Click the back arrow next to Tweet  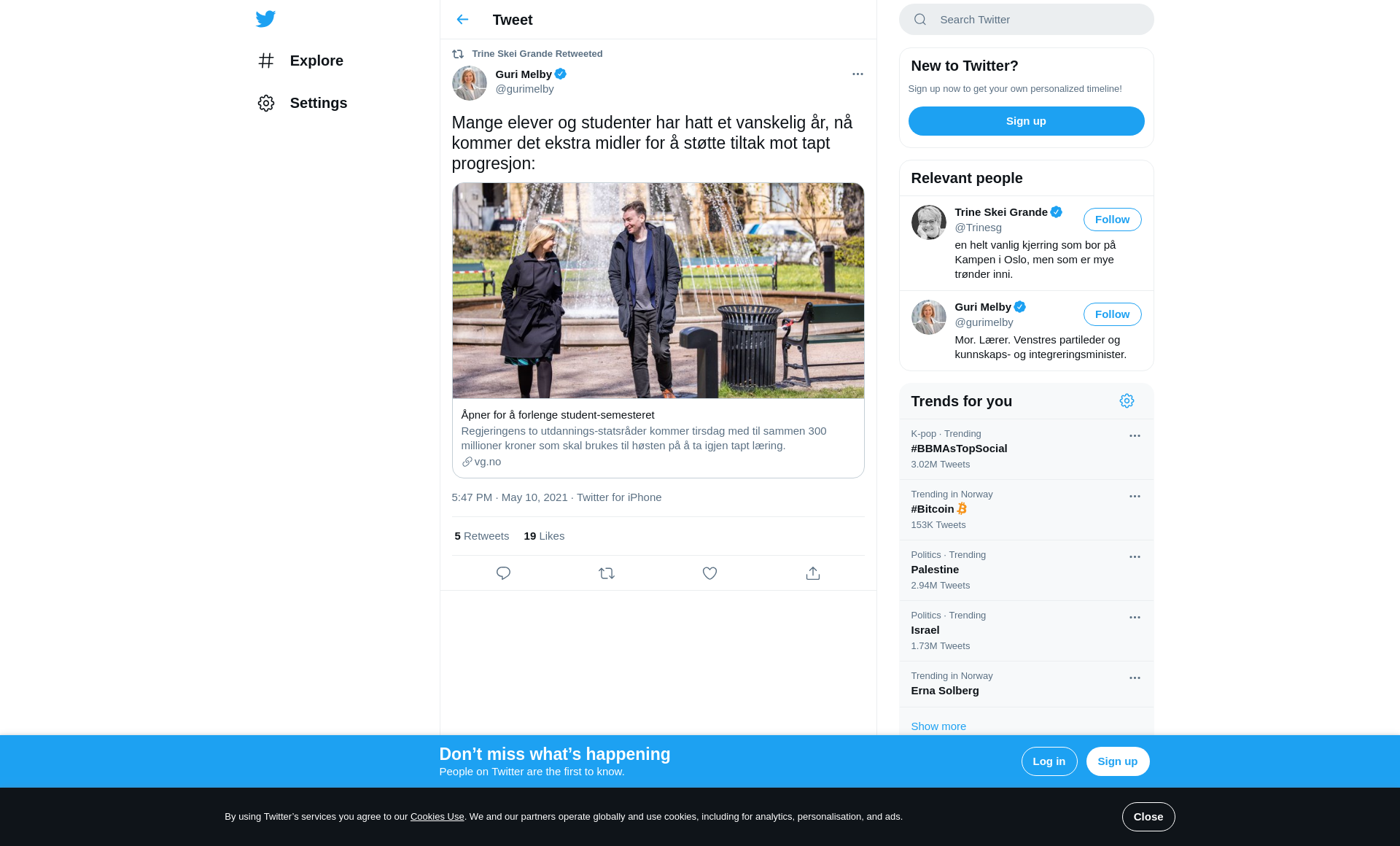point(462,20)
